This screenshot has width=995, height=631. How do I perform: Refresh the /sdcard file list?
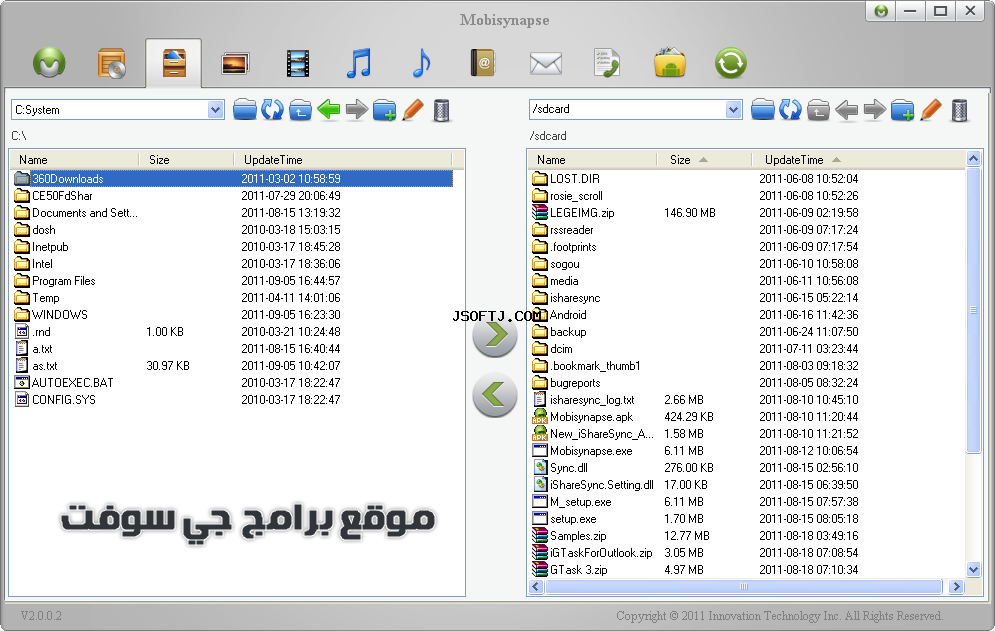click(x=790, y=110)
